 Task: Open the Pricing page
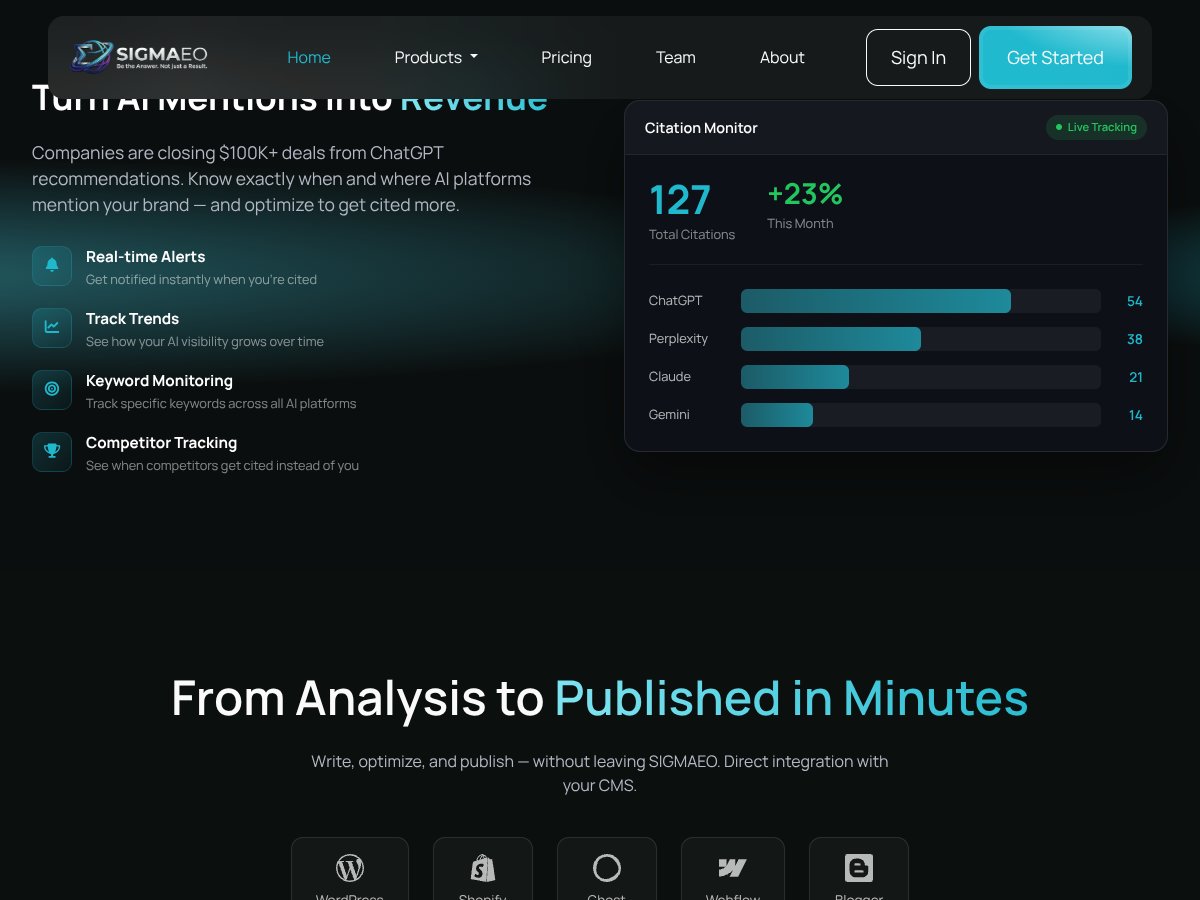click(566, 58)
